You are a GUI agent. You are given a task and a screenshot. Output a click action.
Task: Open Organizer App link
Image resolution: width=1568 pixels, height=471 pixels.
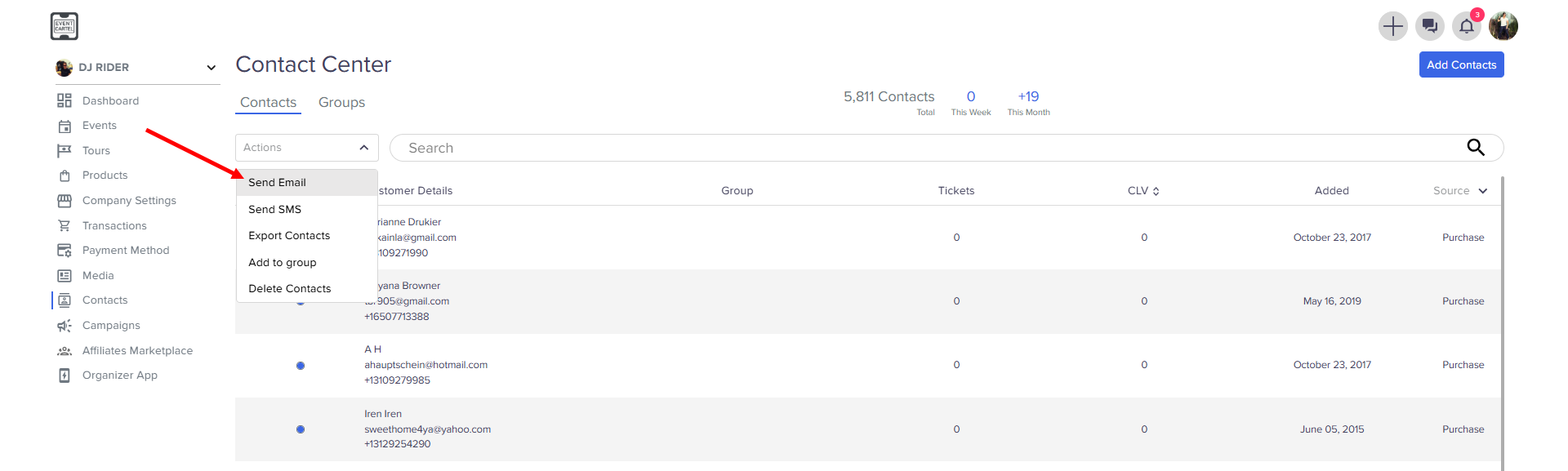tap(120, 375)
